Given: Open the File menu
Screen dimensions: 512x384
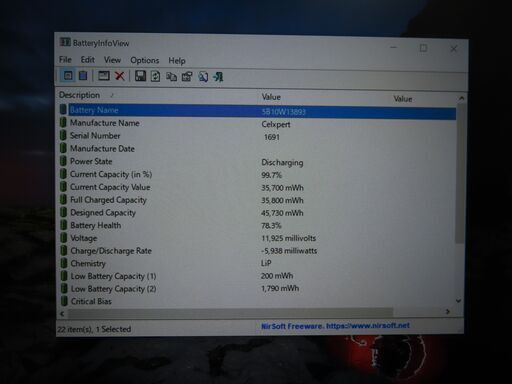Looking at the screenshot, I should coord(65,59).
